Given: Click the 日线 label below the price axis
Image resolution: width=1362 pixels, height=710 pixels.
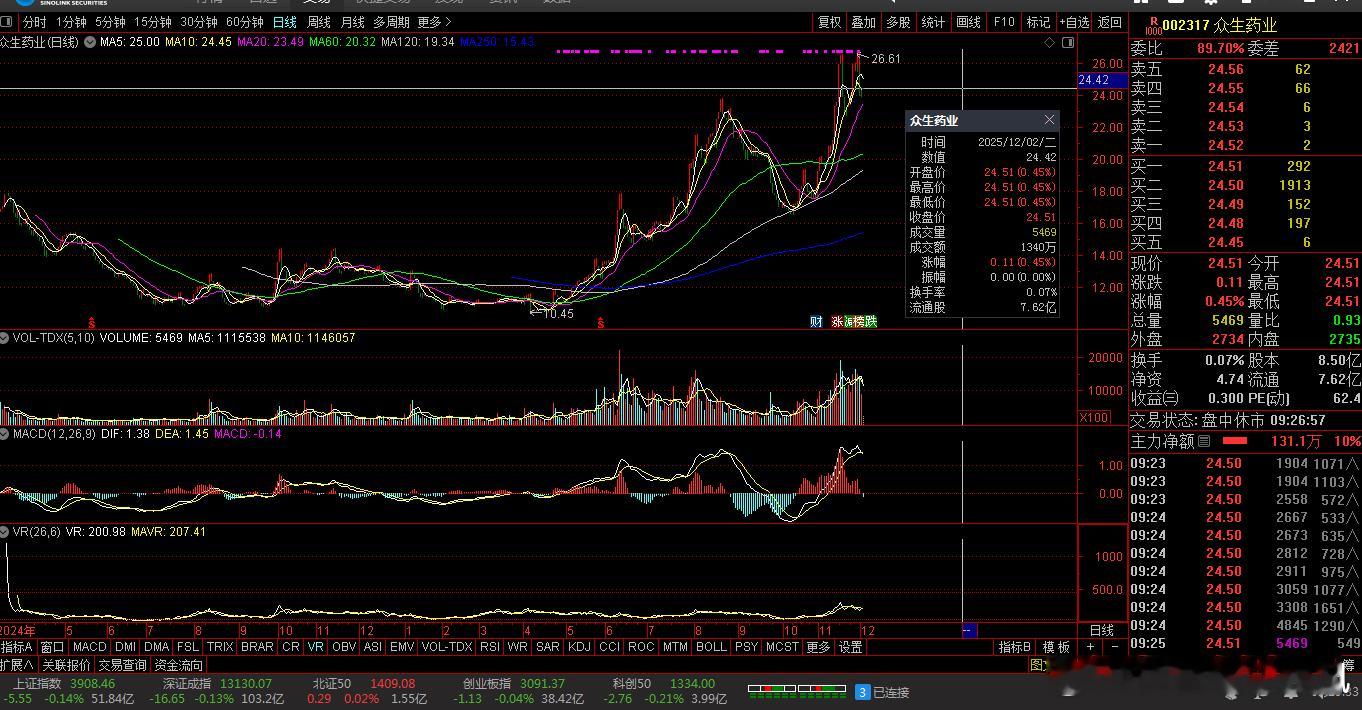Looking at the screenshot, I should [x=1101, y=630].
